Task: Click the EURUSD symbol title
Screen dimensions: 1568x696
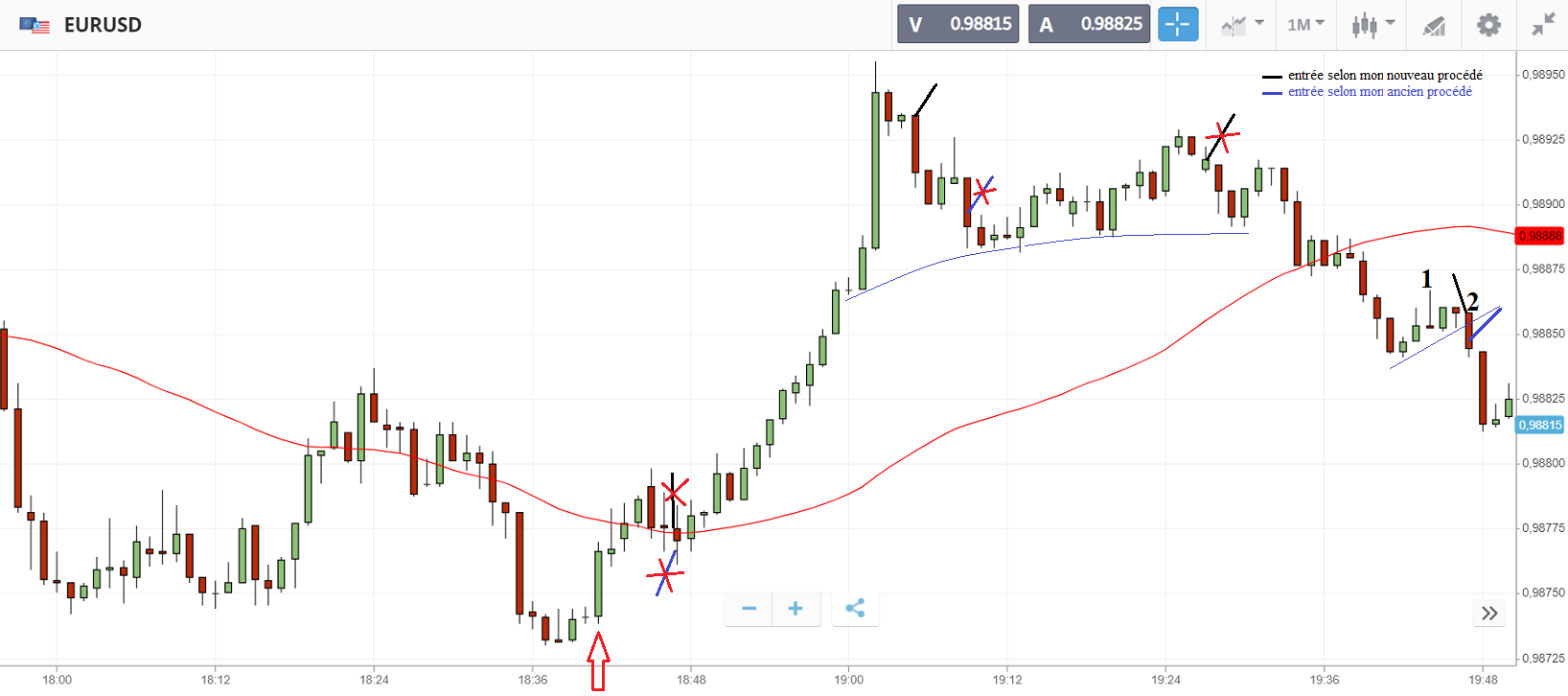Action: [x=103, y=25]
